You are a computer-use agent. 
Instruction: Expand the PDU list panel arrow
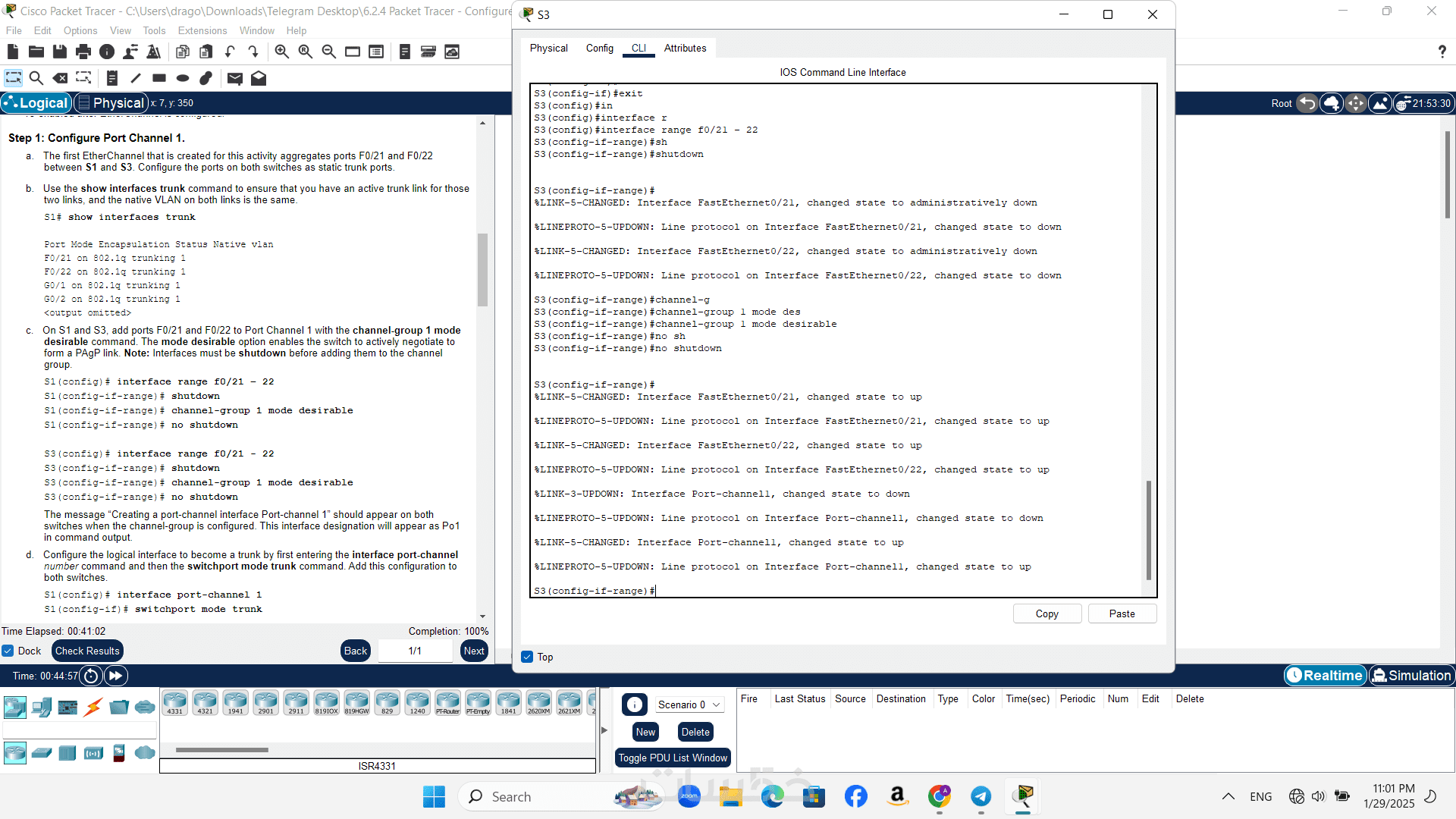(604, 730)
